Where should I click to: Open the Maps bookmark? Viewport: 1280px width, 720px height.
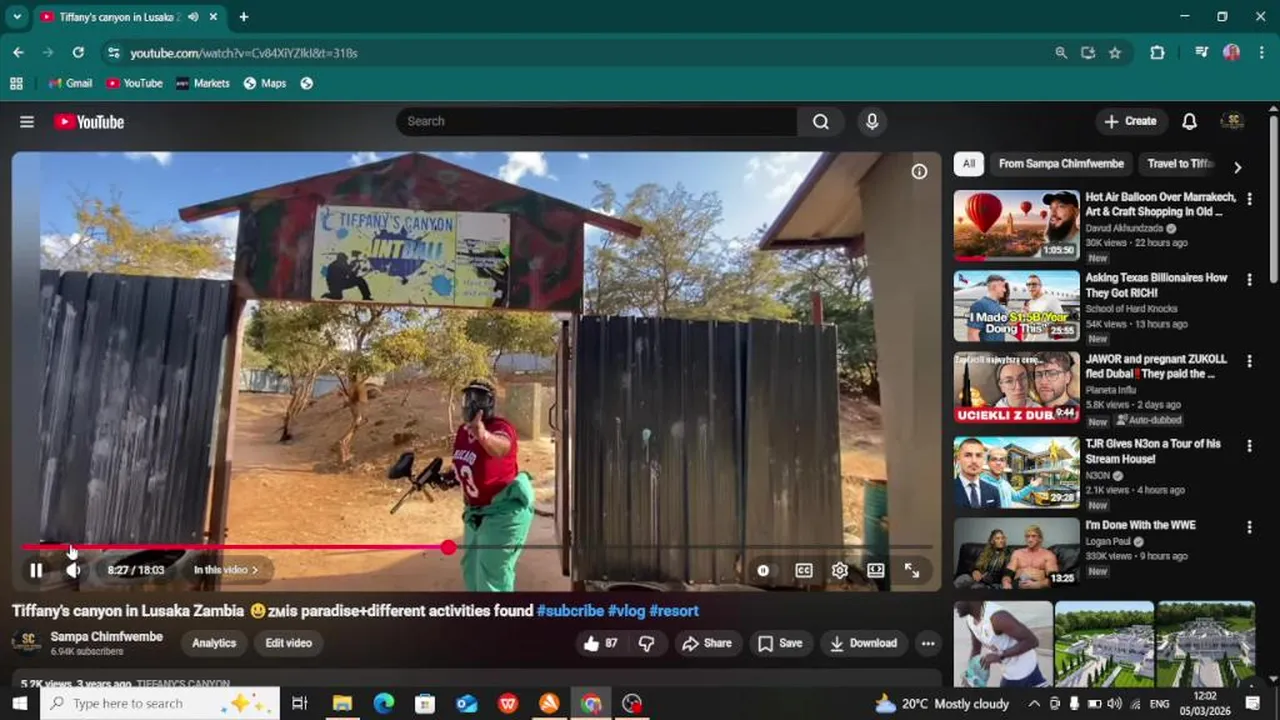click(x=265, y=84)
